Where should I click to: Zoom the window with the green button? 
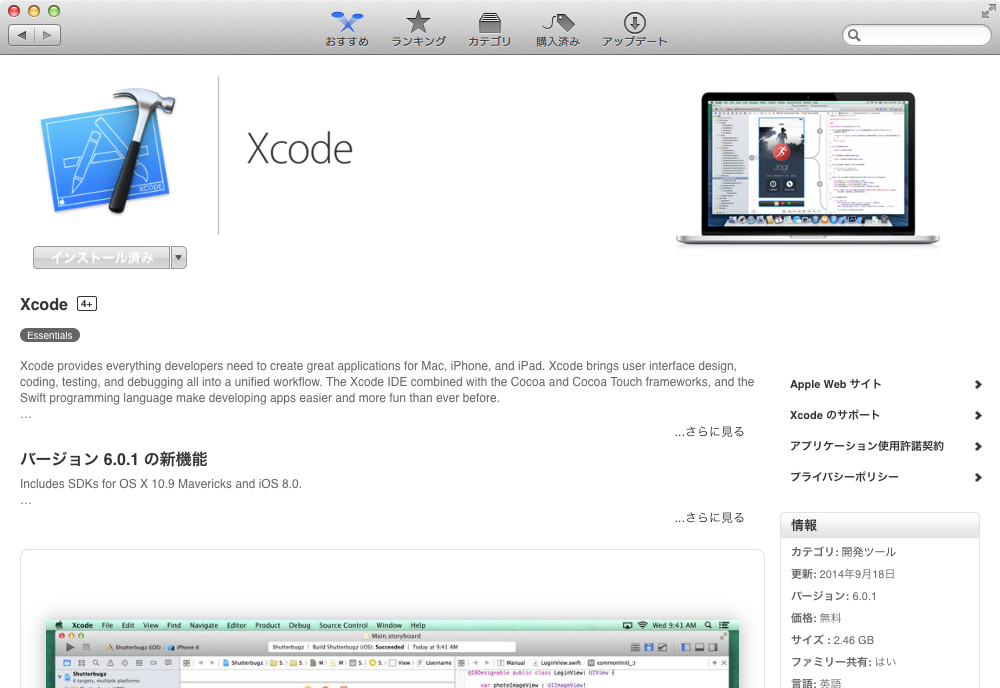[54, 11]
